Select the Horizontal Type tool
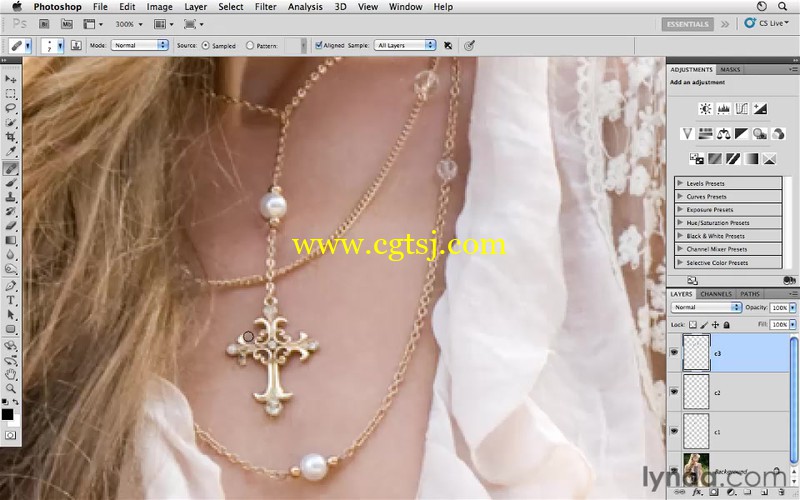Viewport: 800px width, 500px height. pyautogui.click(x=11, y=301)
